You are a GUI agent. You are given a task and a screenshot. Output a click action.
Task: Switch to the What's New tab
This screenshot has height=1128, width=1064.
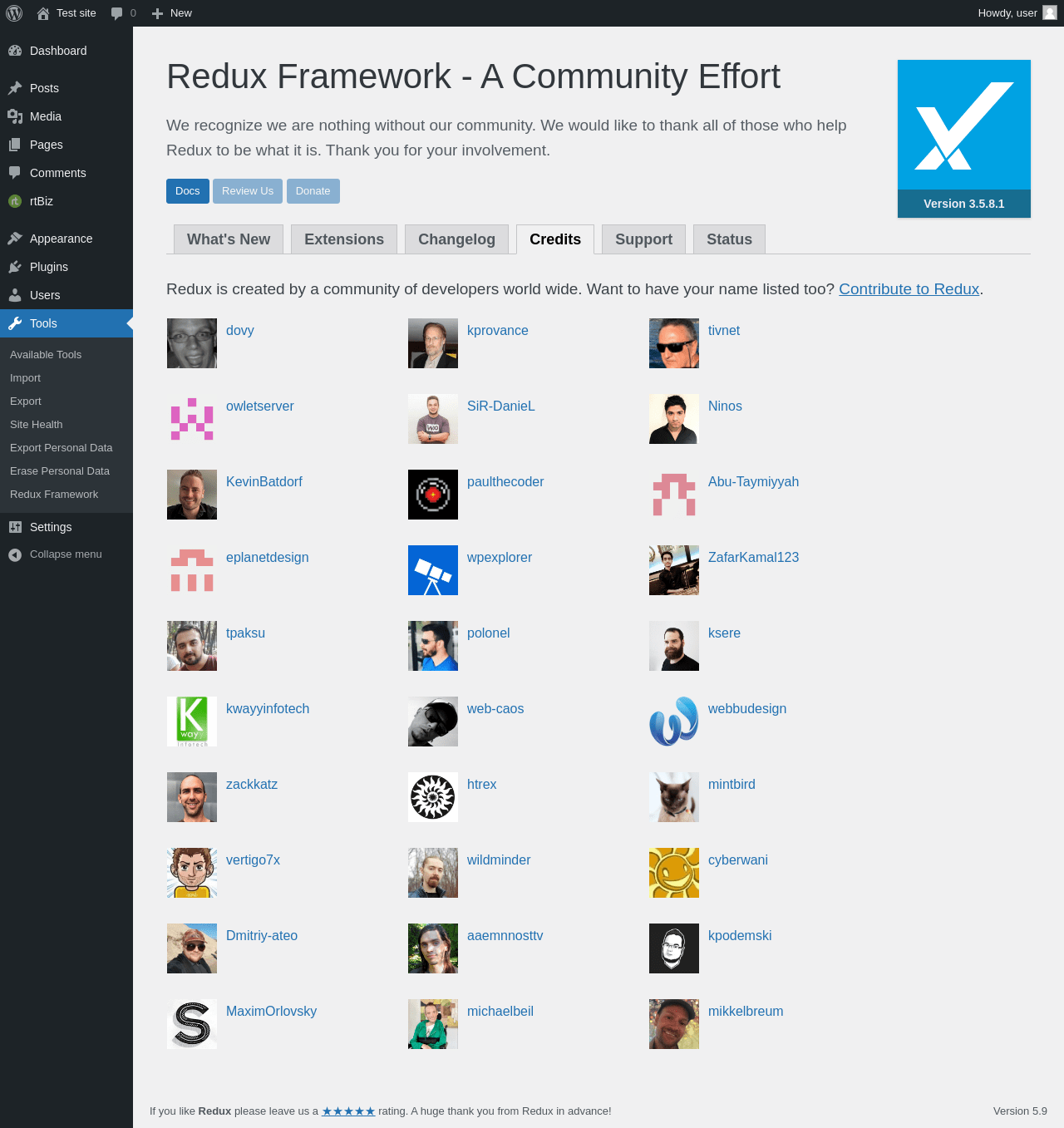coord(229,239)
